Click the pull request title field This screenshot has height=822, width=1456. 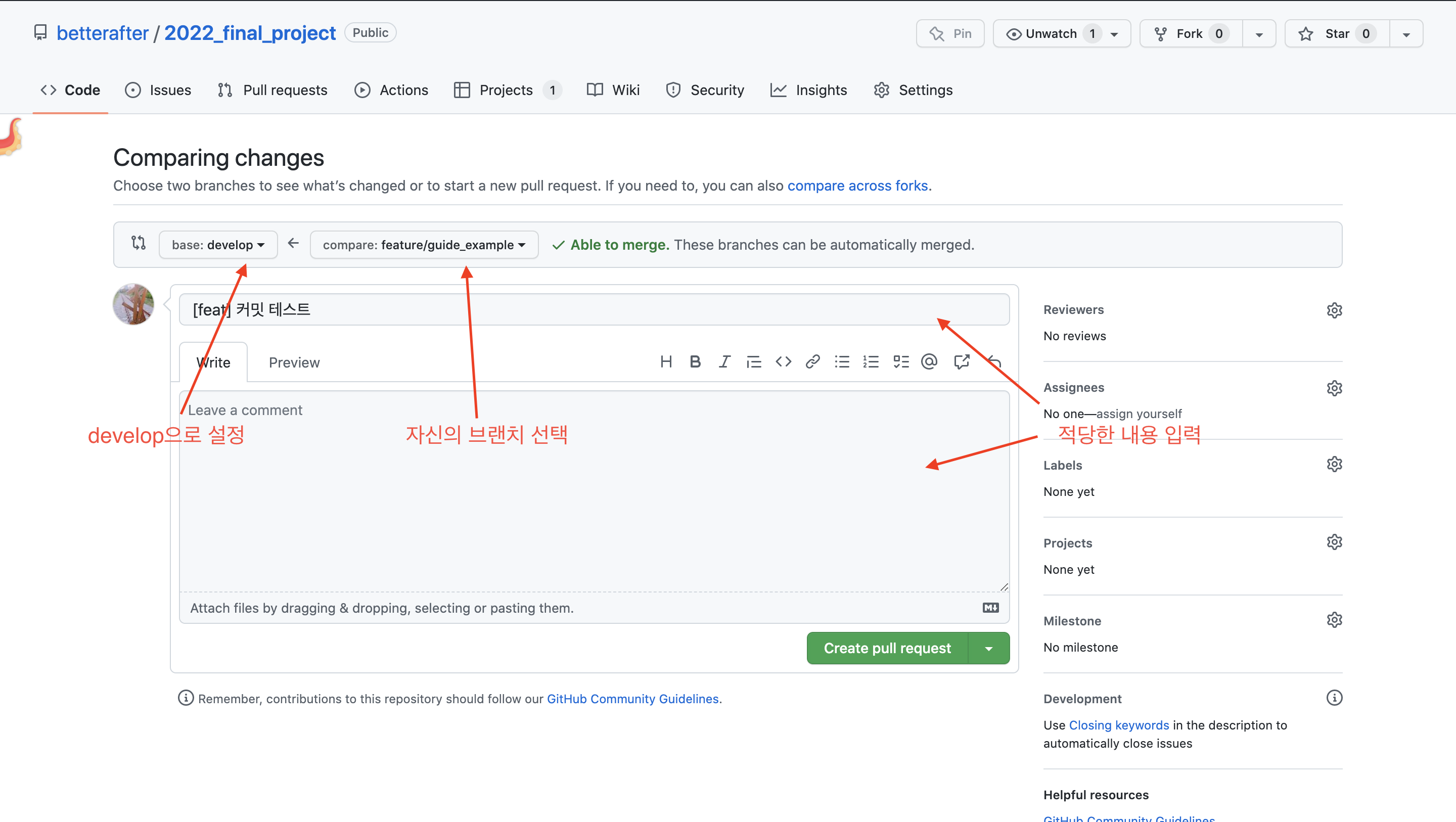tap(594, 309)
